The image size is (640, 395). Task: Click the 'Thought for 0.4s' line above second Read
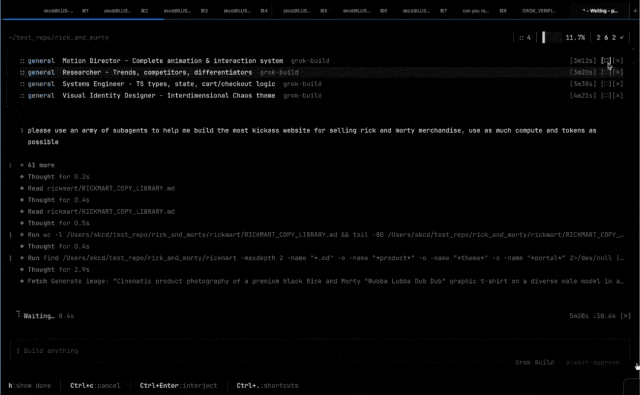point(58,200)
